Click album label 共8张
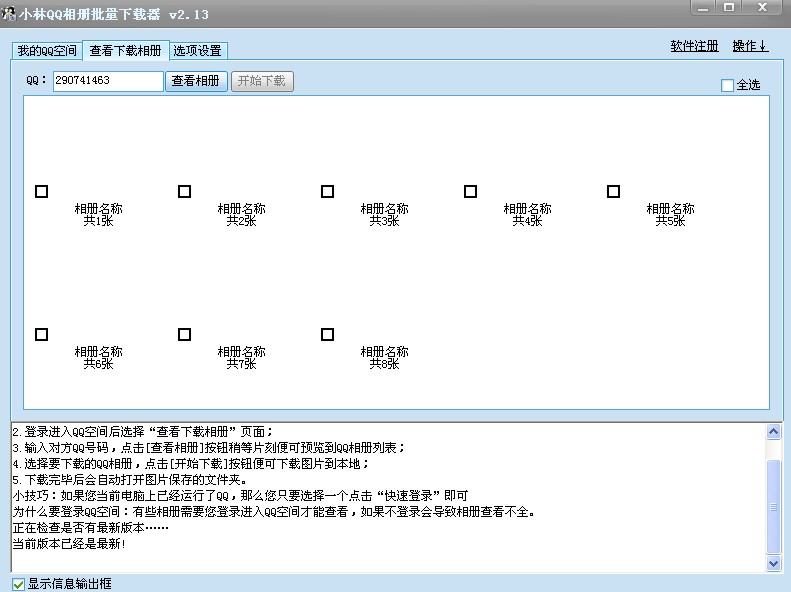The height and width of the screenshot is (592, 791). coord(384,364)
